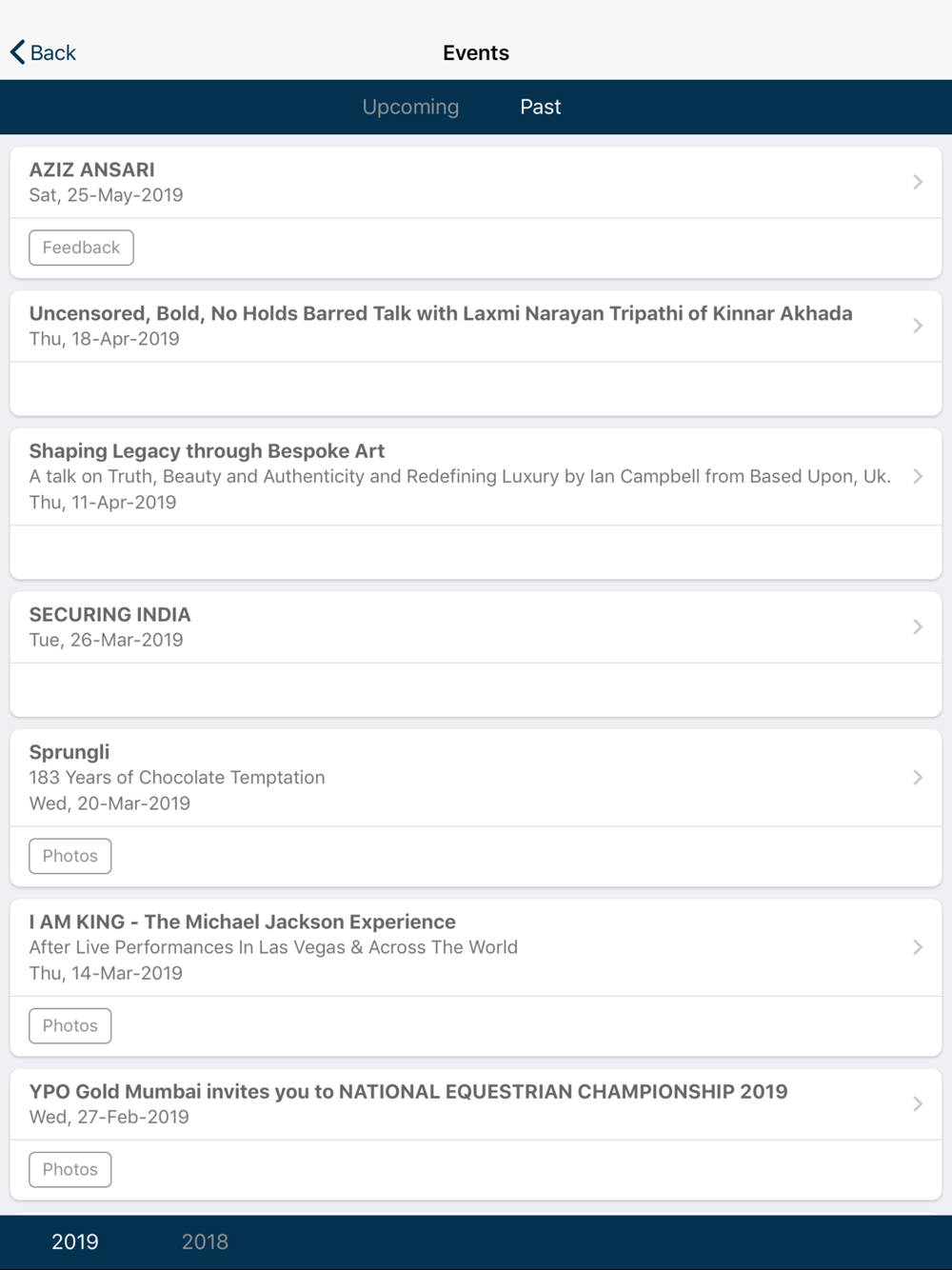
Task: Expand Laxmi Narayan Tripathi talk chevron
Action: click(917, 326)
